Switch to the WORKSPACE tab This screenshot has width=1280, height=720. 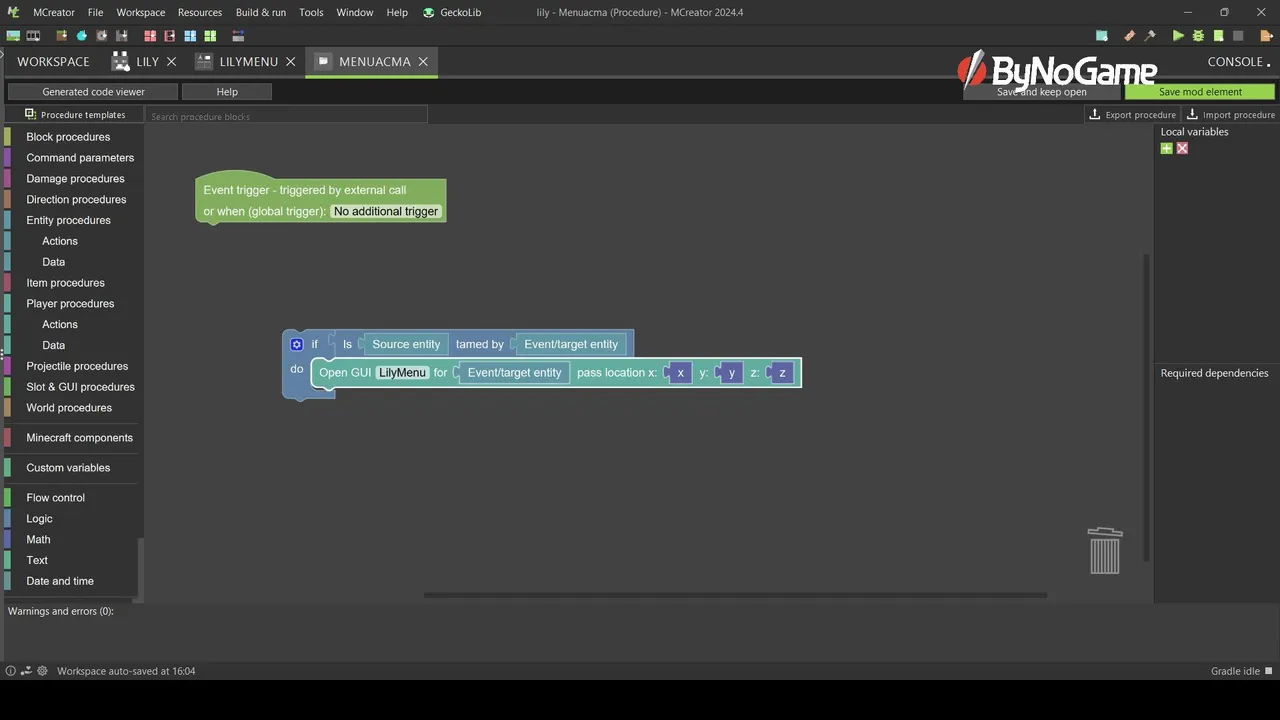[53, 62]
